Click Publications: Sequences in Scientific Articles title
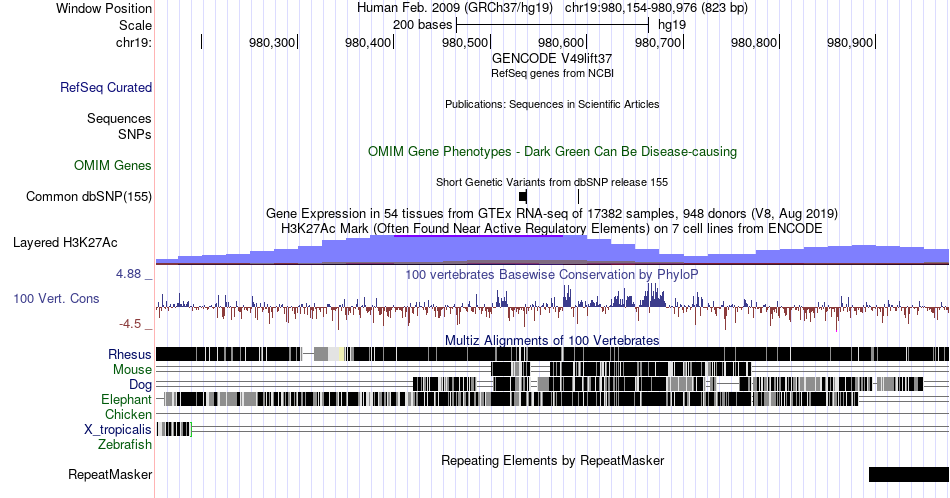 [x=552, y=104]
